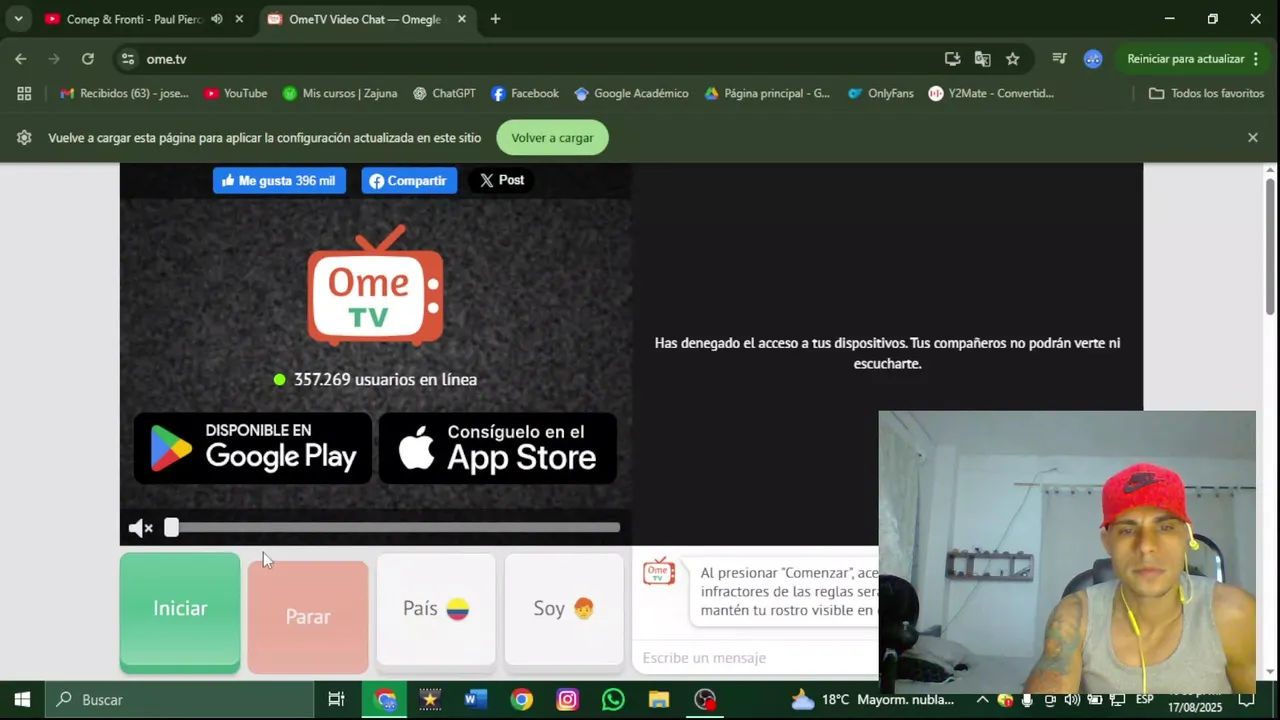This screenshot has height=720, width=1280.
Task: Click Volver a cargar button
Action: 552,138
